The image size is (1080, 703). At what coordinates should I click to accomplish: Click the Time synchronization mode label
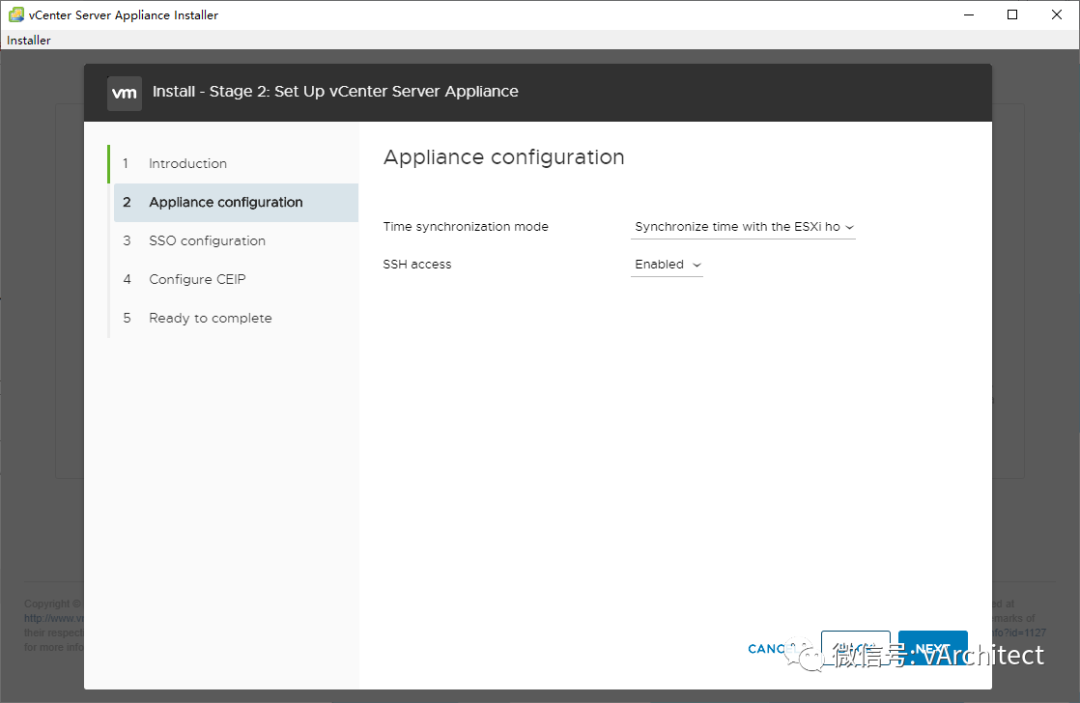(465, 227)
